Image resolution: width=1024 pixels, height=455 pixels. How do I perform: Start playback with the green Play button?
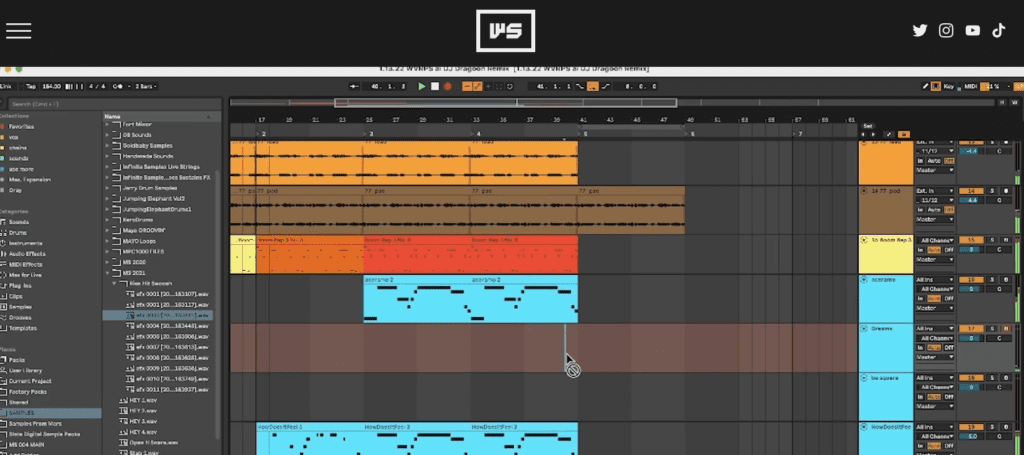pyautogui.click(x=422, y=86)
